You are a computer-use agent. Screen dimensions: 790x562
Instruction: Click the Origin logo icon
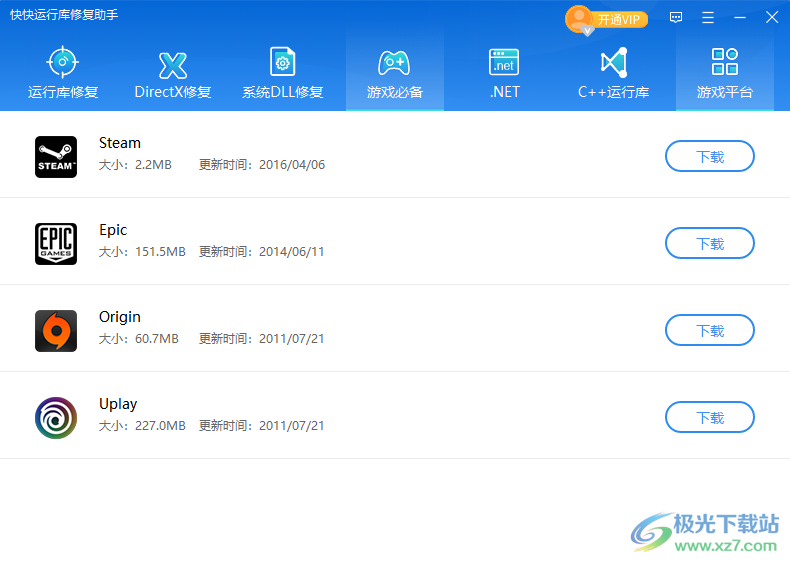point(56,331)
